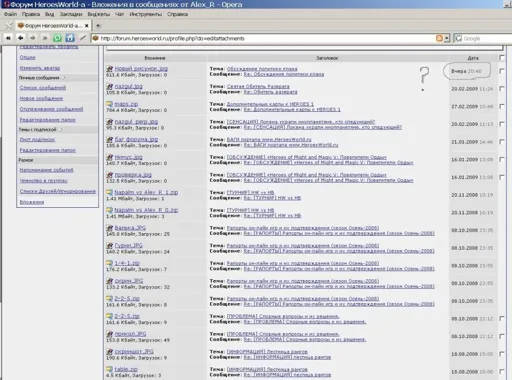Viewport: 512px width, 380px height.
Task: Click the Opera Back navigation arrow
Action: [21, 38]
